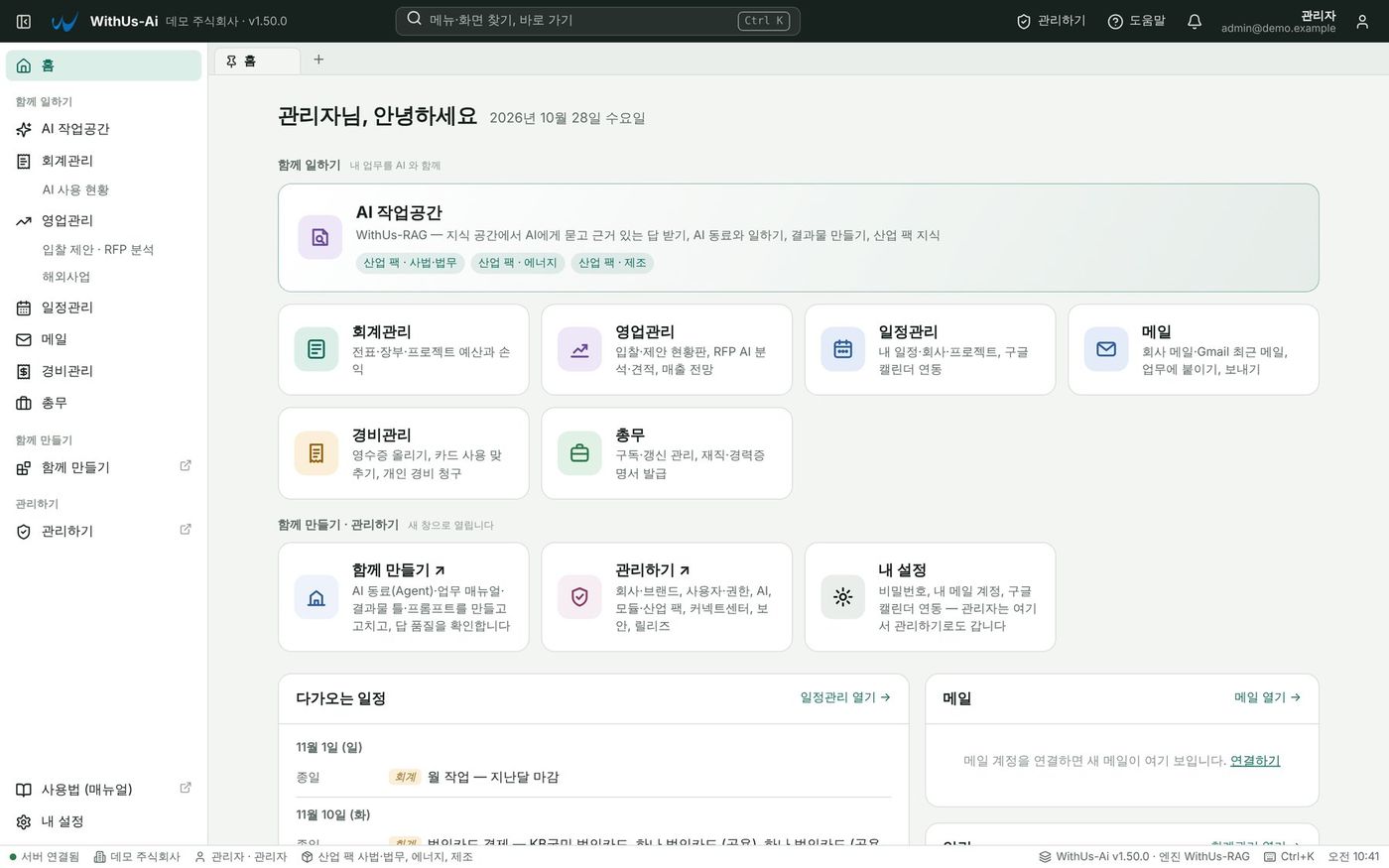Click the 산업 팩 · 제조 tag
The height and width of the screenshot is (868, 1389).
coord(612,263)
